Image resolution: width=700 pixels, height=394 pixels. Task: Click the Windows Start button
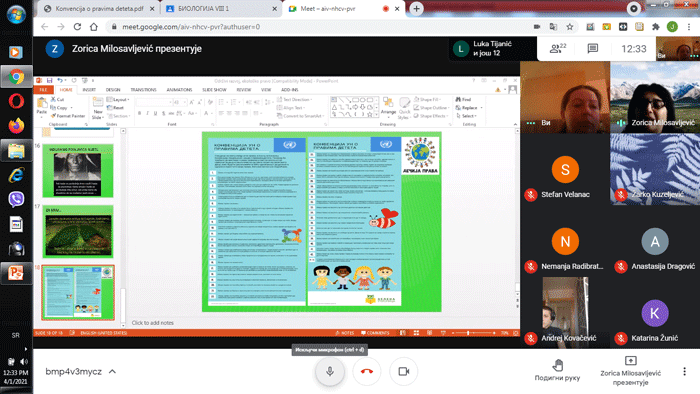click(x=16, y=14)
